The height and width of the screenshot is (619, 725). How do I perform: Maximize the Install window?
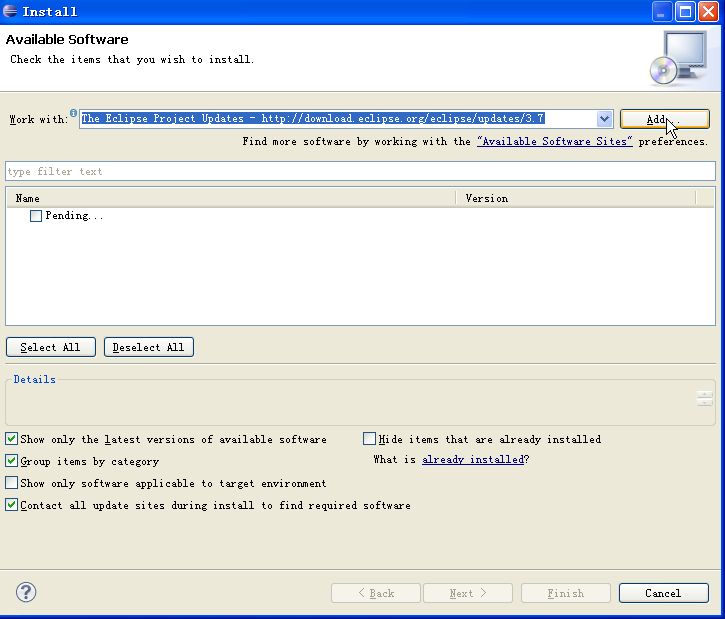(685, 12)
